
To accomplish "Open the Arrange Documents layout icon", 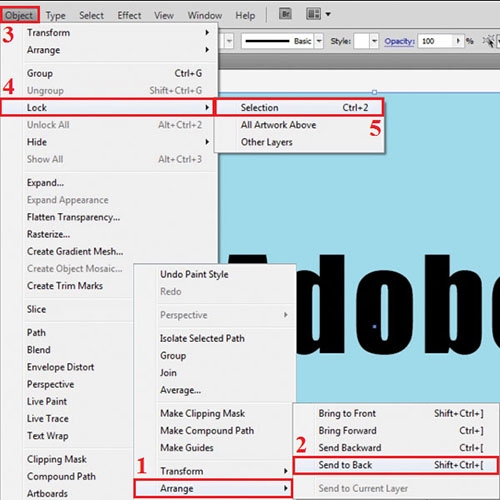I will click(313, 14).
